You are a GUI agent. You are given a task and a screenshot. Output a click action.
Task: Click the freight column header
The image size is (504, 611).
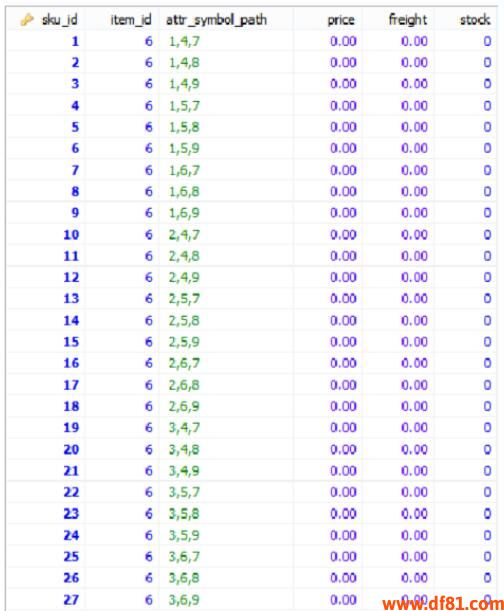coord(408,19)
